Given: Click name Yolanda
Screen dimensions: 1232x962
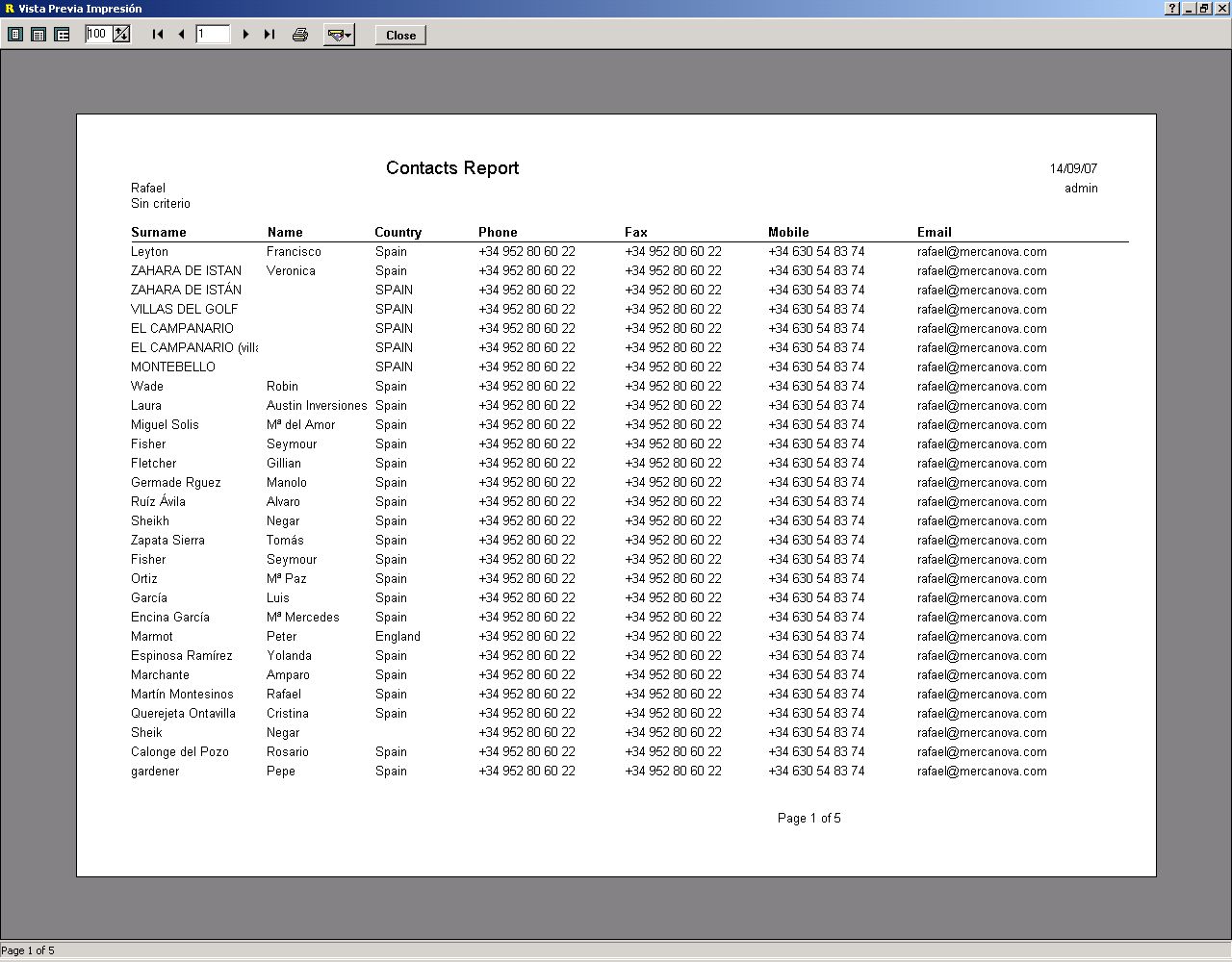Looking at the screenshot, I should click(x=289, y=656).
